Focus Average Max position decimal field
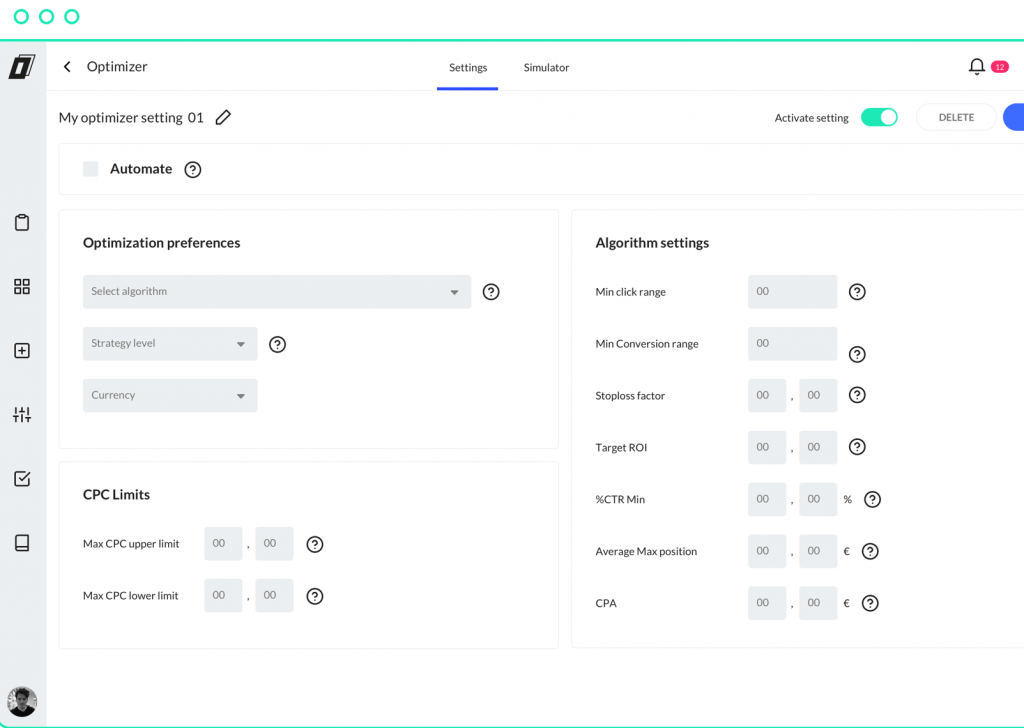Viewport: 1024px width, 728px height. [818, 551]
